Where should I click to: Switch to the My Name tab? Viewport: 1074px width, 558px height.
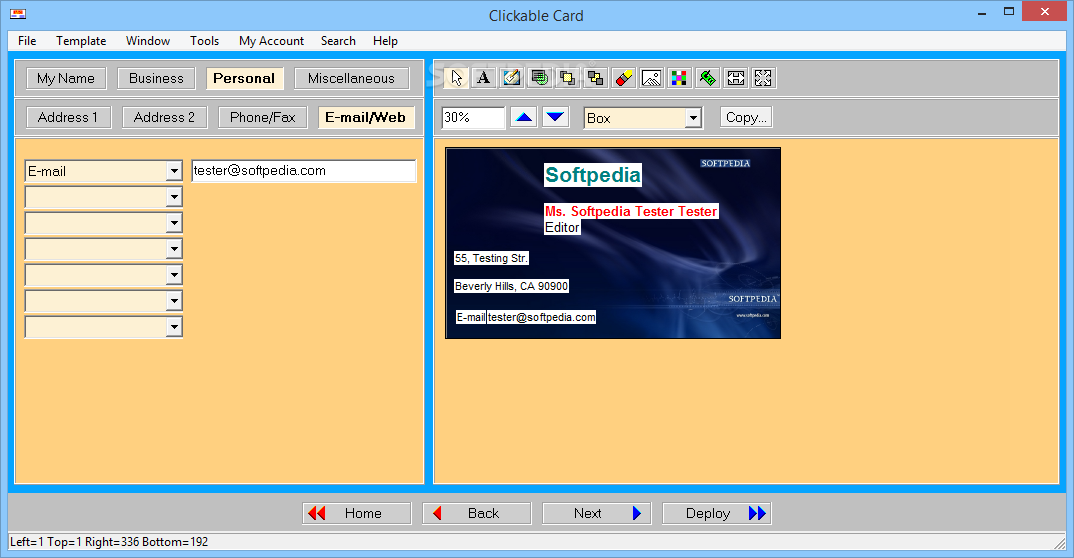(x=66, y=78)
